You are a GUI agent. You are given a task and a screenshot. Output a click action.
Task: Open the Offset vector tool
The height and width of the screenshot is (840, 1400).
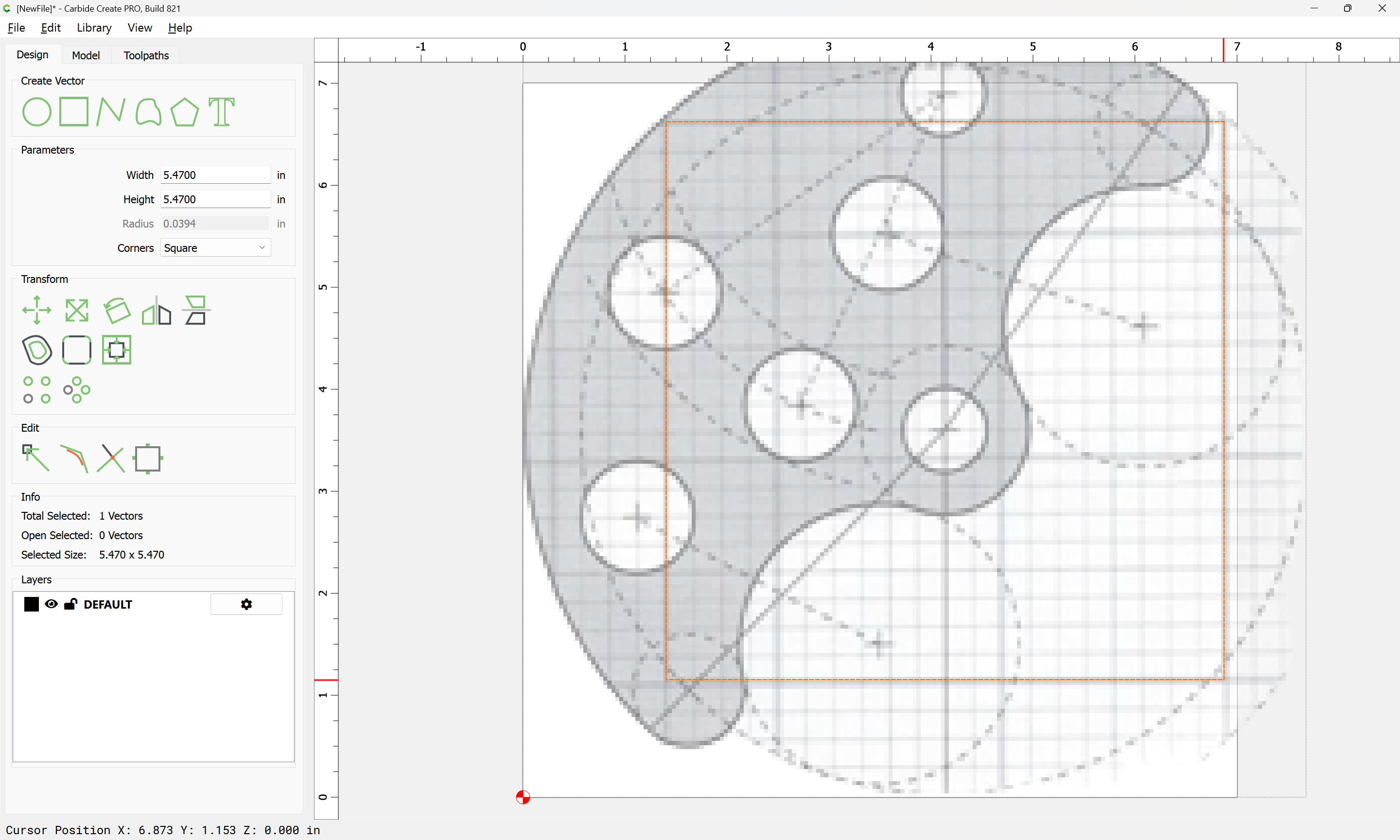(37, 350)
